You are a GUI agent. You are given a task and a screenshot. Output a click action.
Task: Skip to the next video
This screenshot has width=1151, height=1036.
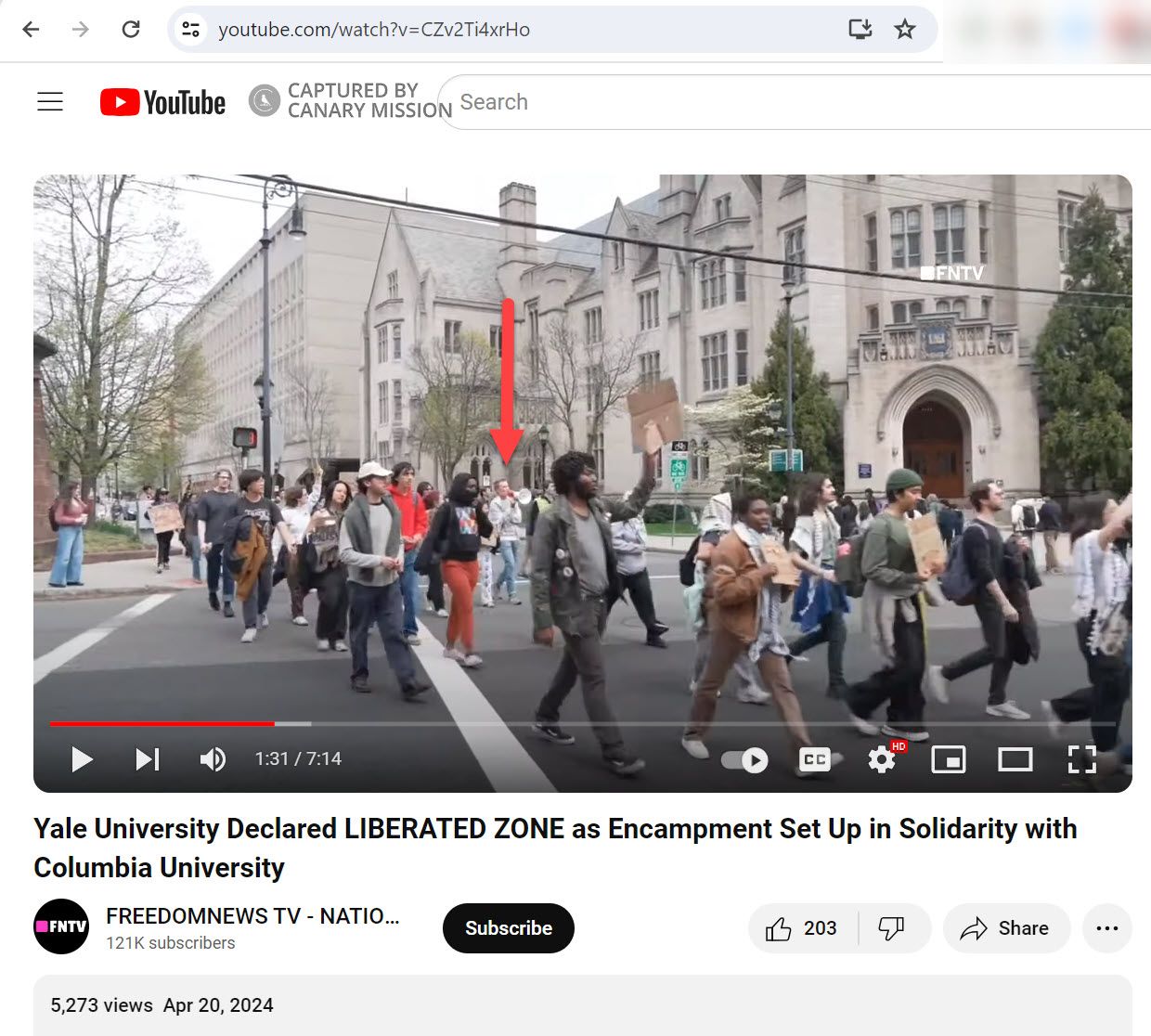click(x=147, y=759)
